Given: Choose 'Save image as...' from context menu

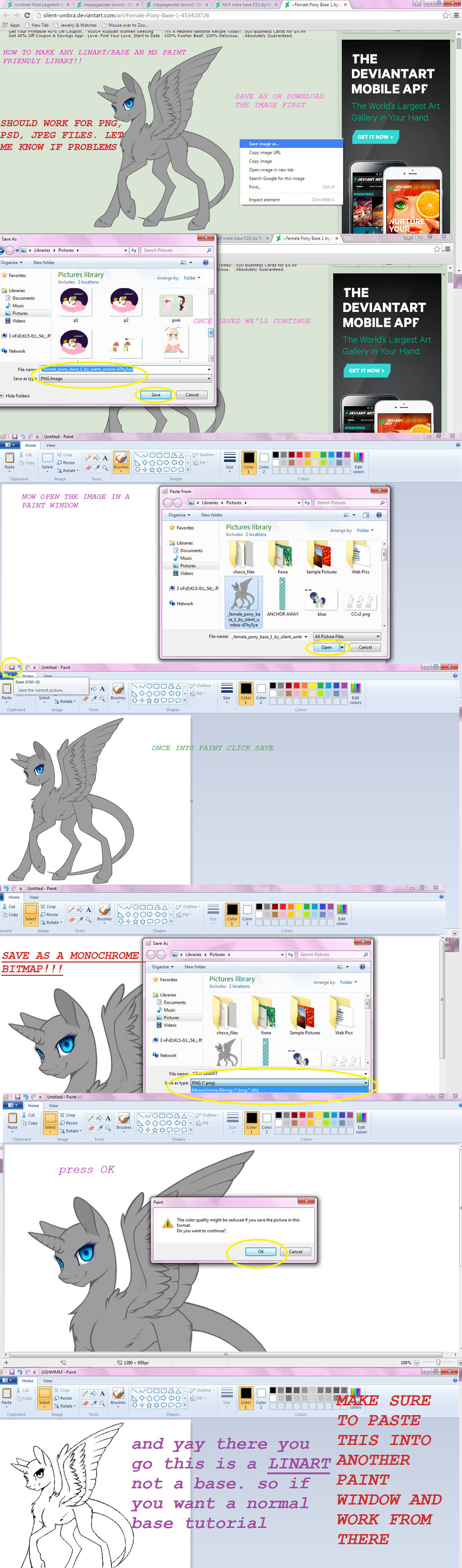Looking at the screenshot, I should point(291,144).
